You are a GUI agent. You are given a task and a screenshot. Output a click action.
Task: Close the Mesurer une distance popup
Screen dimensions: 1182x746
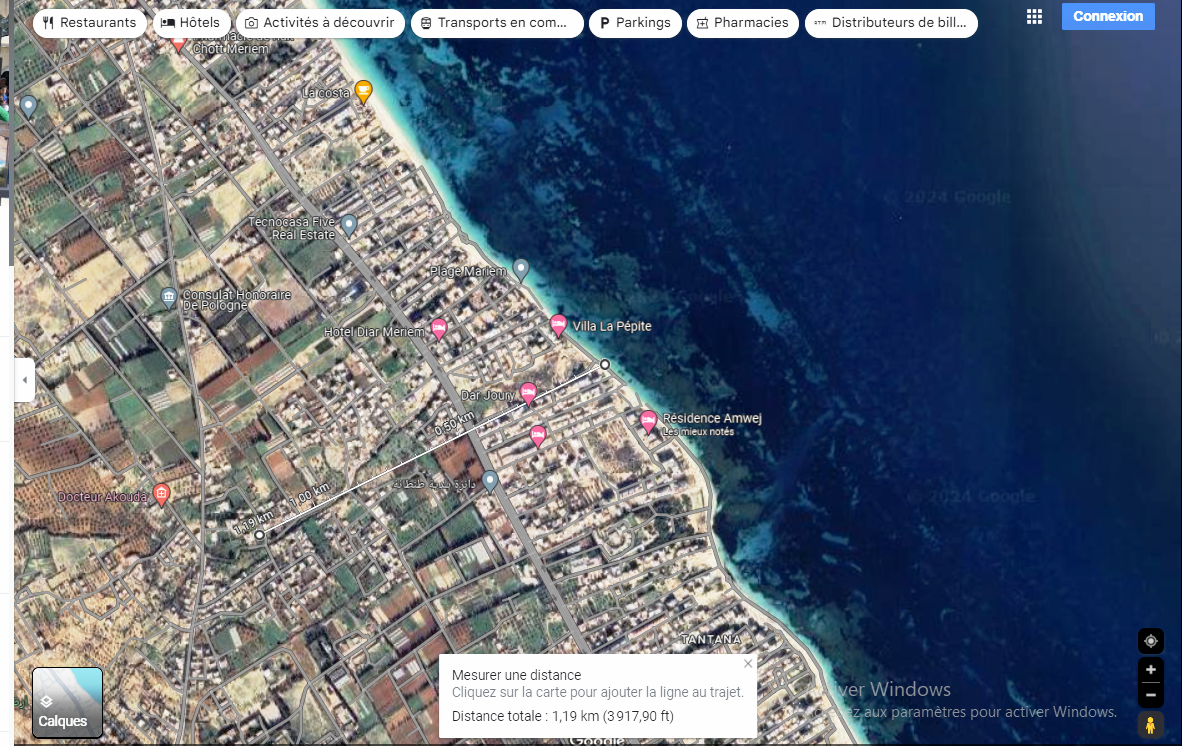(x=747, y=664)
